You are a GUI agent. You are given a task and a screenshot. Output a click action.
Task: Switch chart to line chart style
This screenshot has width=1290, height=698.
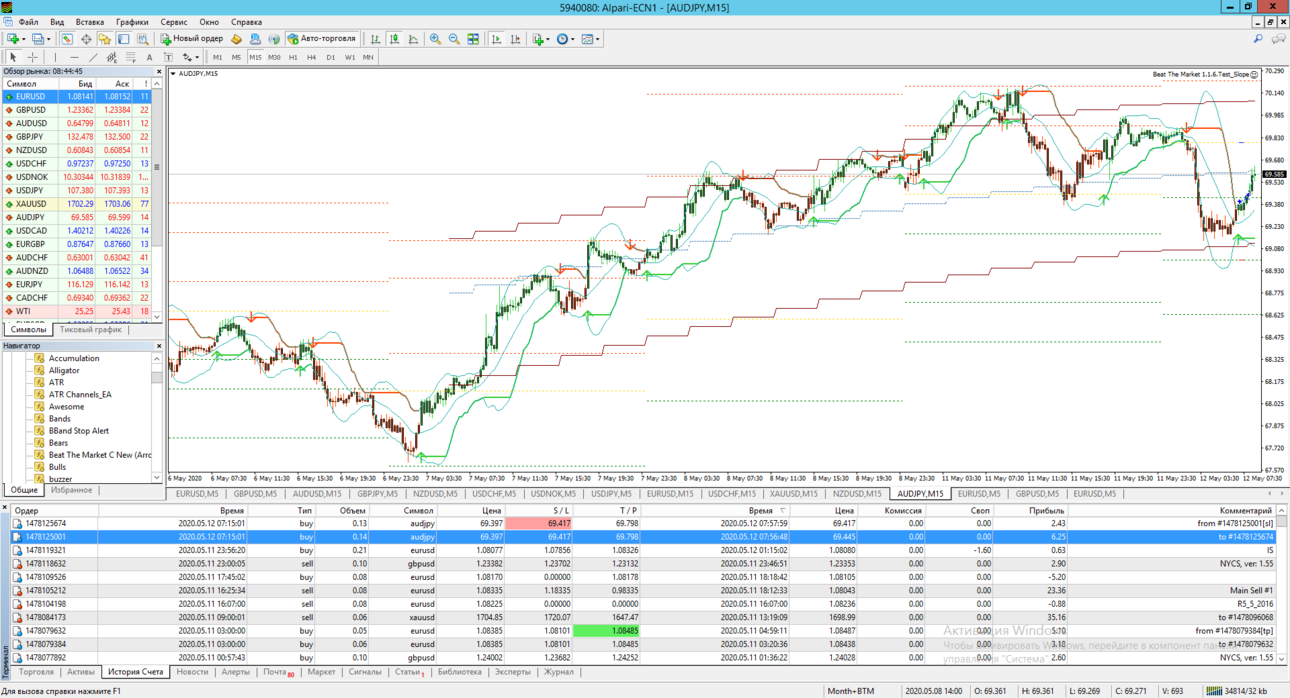(413, 39)
